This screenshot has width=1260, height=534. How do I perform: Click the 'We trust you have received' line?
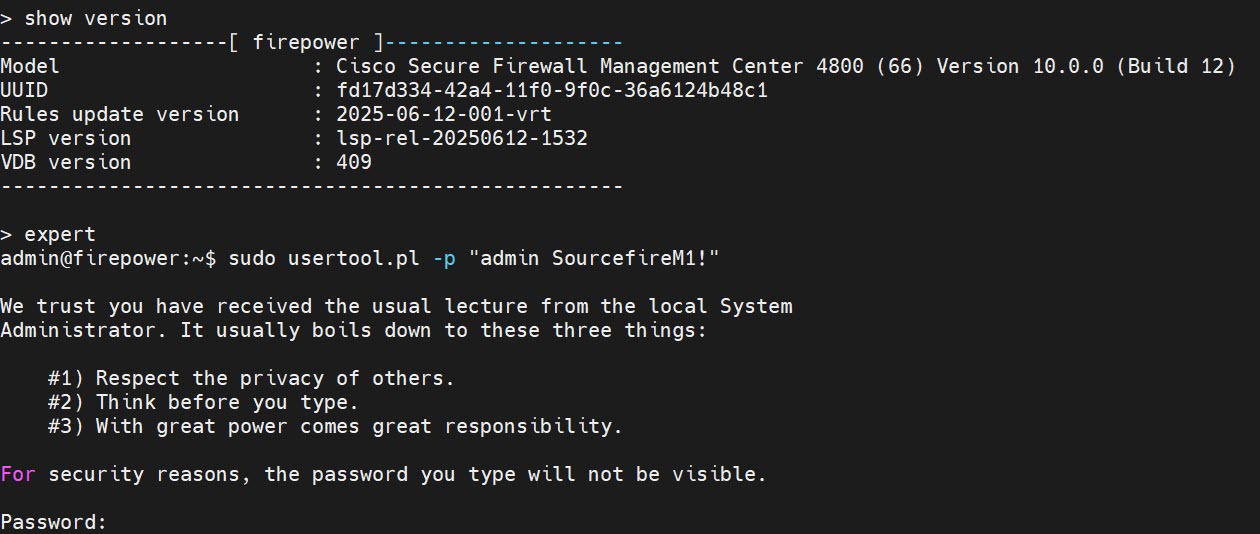[x=395, y=306]
